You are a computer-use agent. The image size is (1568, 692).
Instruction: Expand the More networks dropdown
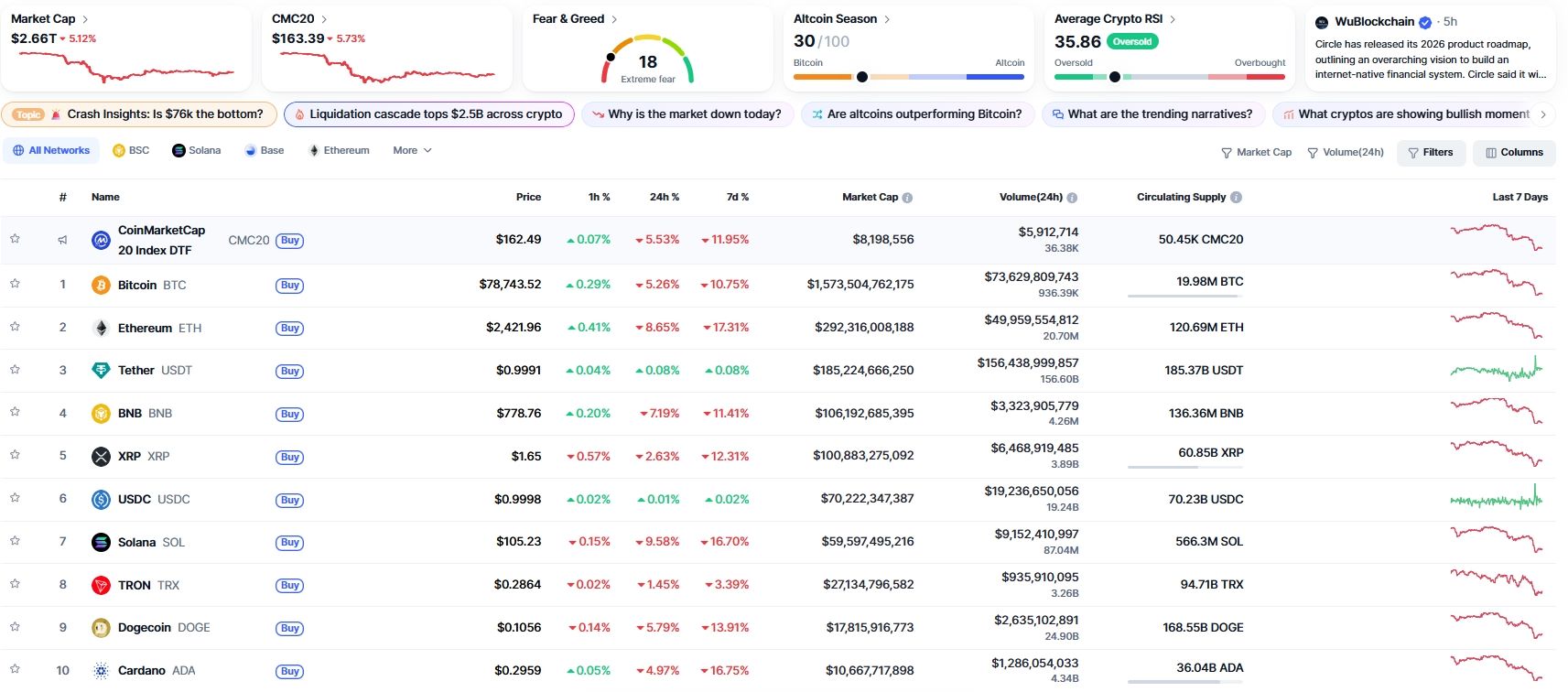pyautogui.click(x=412, y=150)
